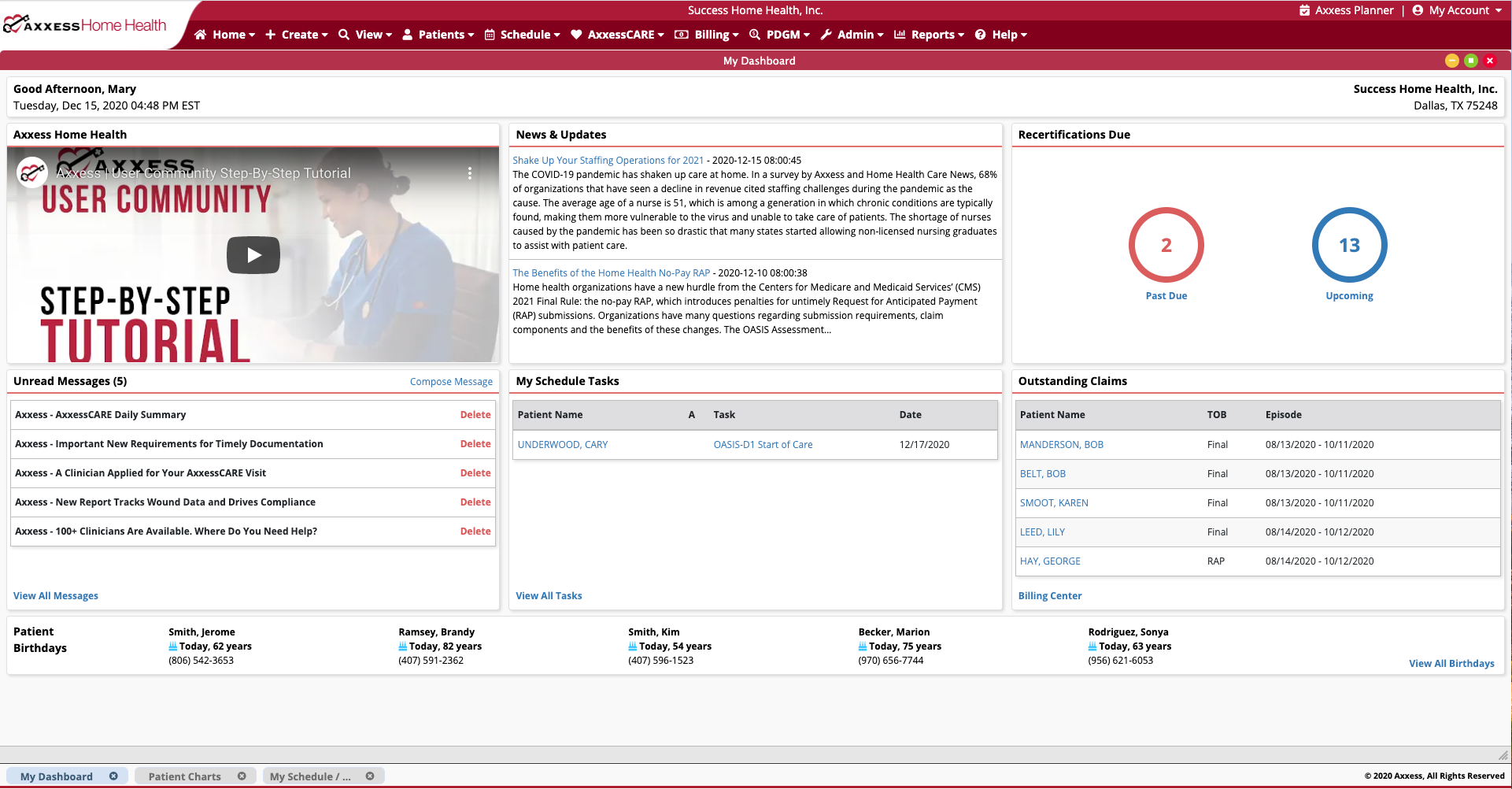Switch to the My Dashboard tab
Viewport: 1512px width, 789px height.
[57, 776]
